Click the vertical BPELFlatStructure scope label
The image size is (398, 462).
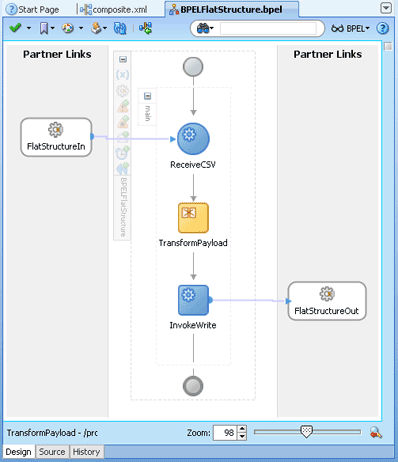coord(123,207)
